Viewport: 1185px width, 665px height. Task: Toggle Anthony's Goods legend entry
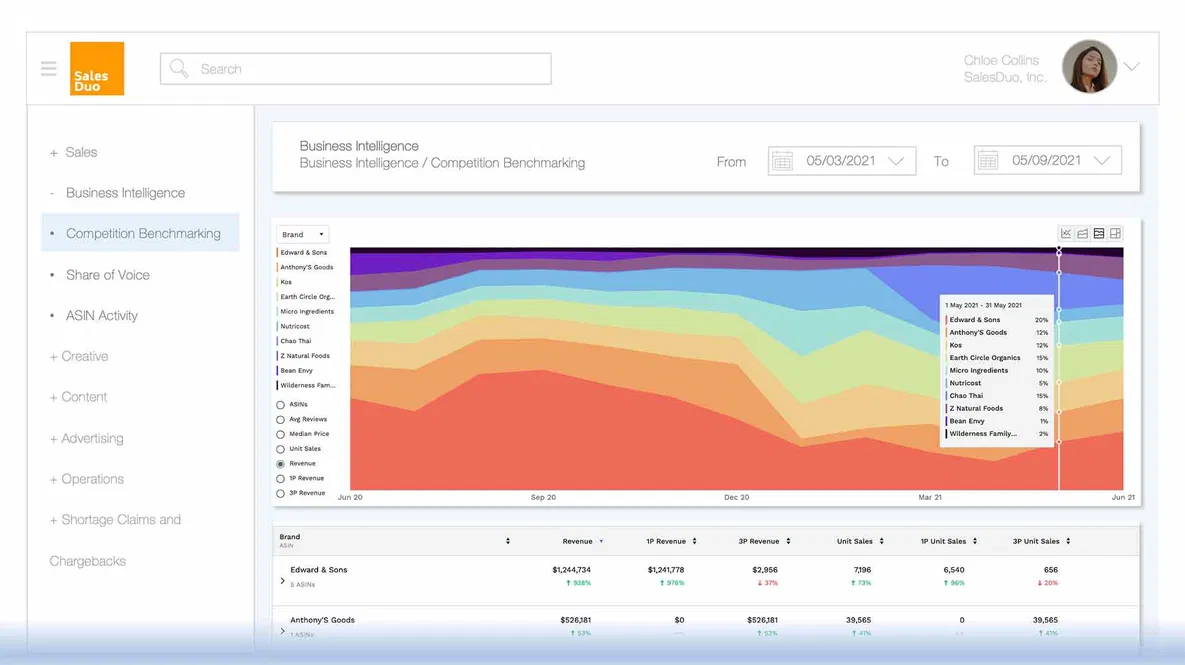pos(305,268)
